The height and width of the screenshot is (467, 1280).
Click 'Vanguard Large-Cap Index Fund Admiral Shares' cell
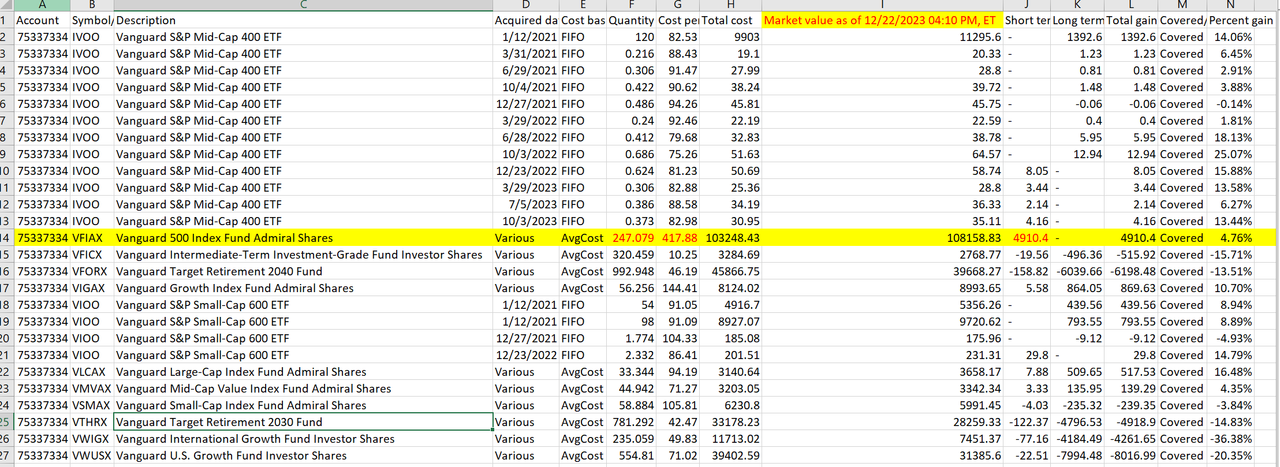pyautogui.click(x=303, y=372)
